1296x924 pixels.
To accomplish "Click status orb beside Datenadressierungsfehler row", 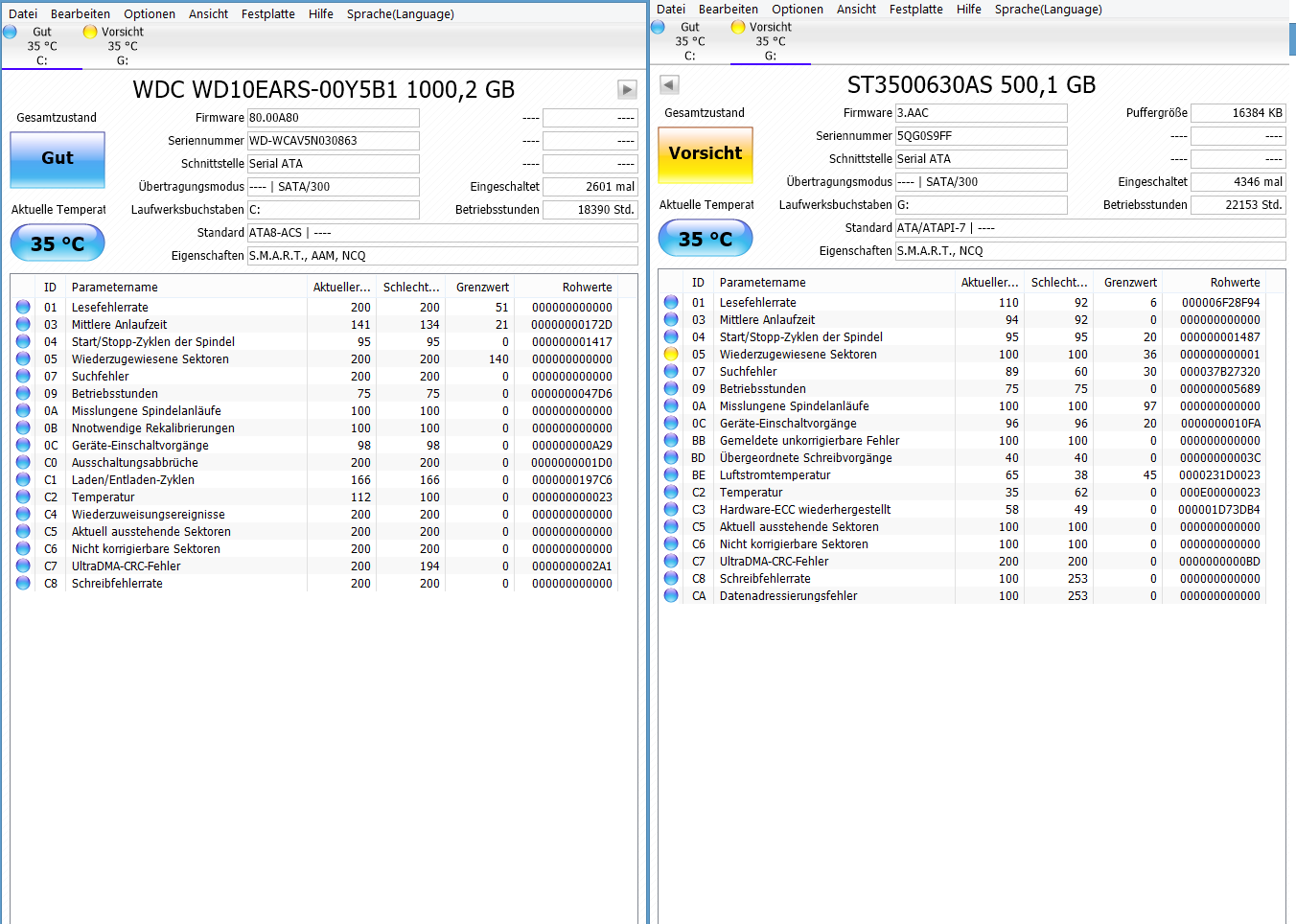I will 671,595.
